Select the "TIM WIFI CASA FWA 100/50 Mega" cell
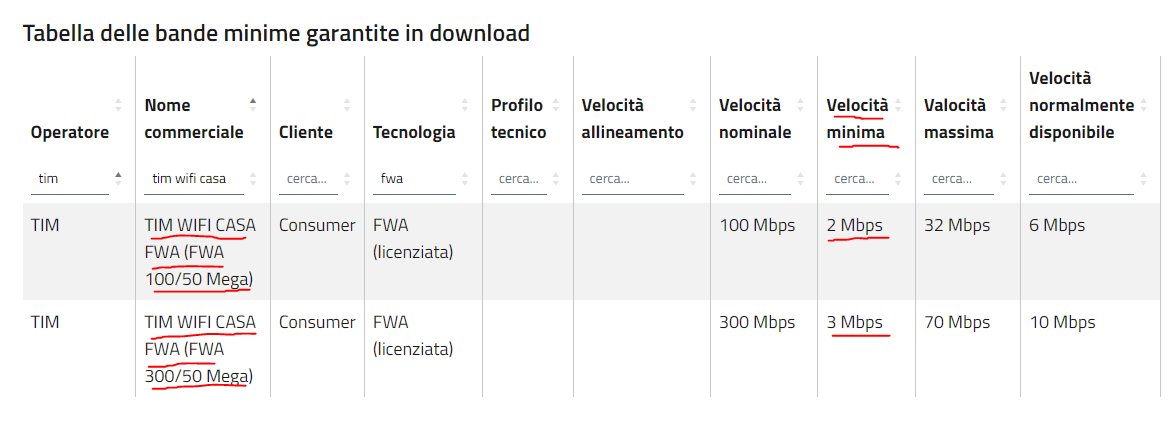This screenshot has width=1175, height=421. (x=200, y=252)
